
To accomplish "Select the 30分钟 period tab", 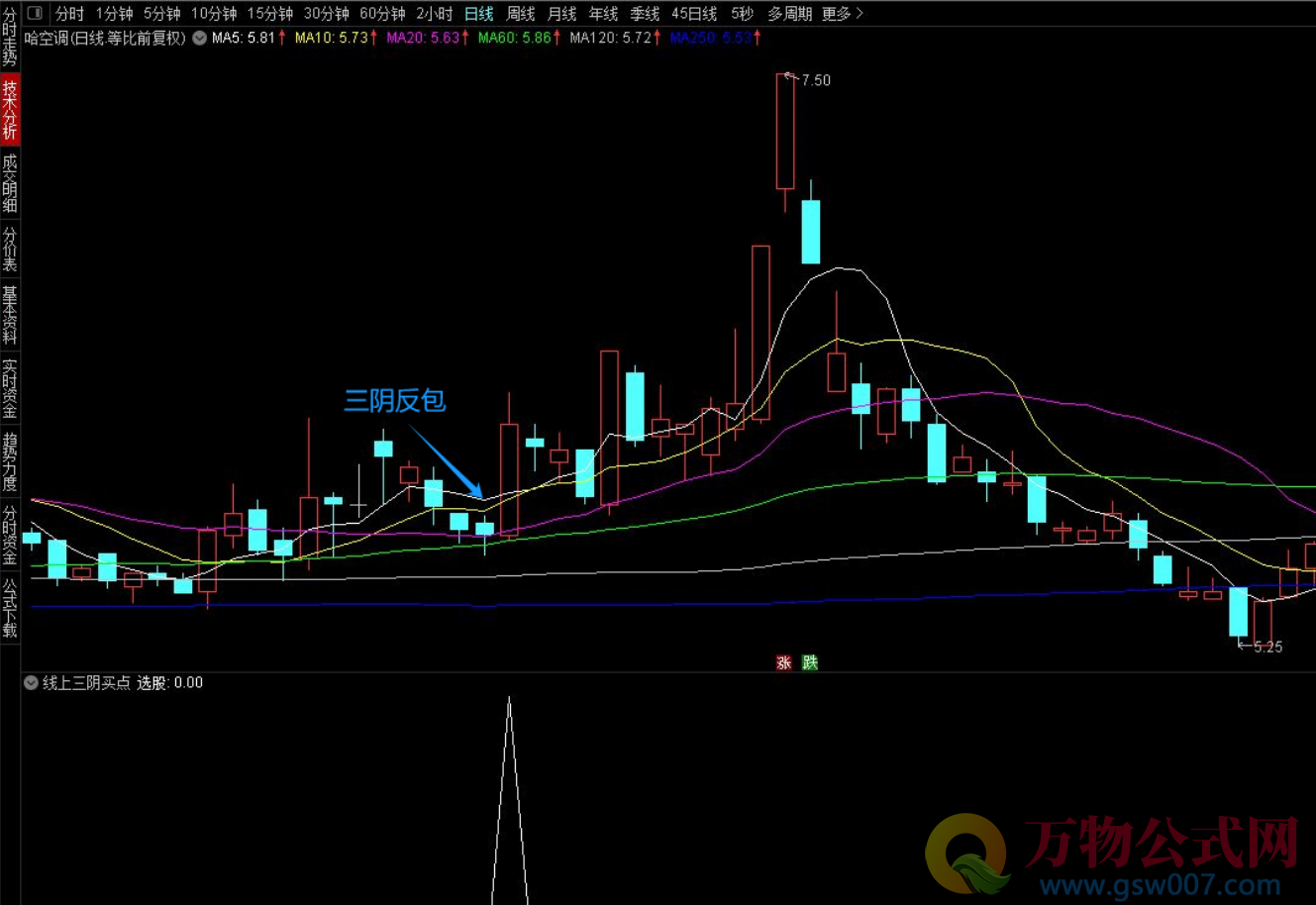I will tap(327, 14).
